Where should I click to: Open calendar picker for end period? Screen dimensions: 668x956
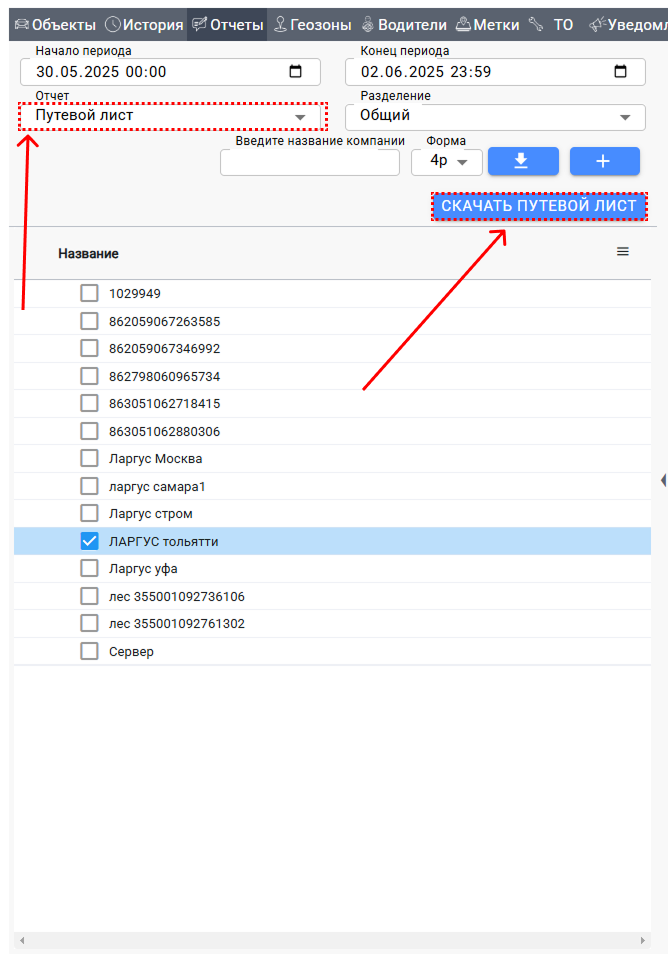(620, 72)
